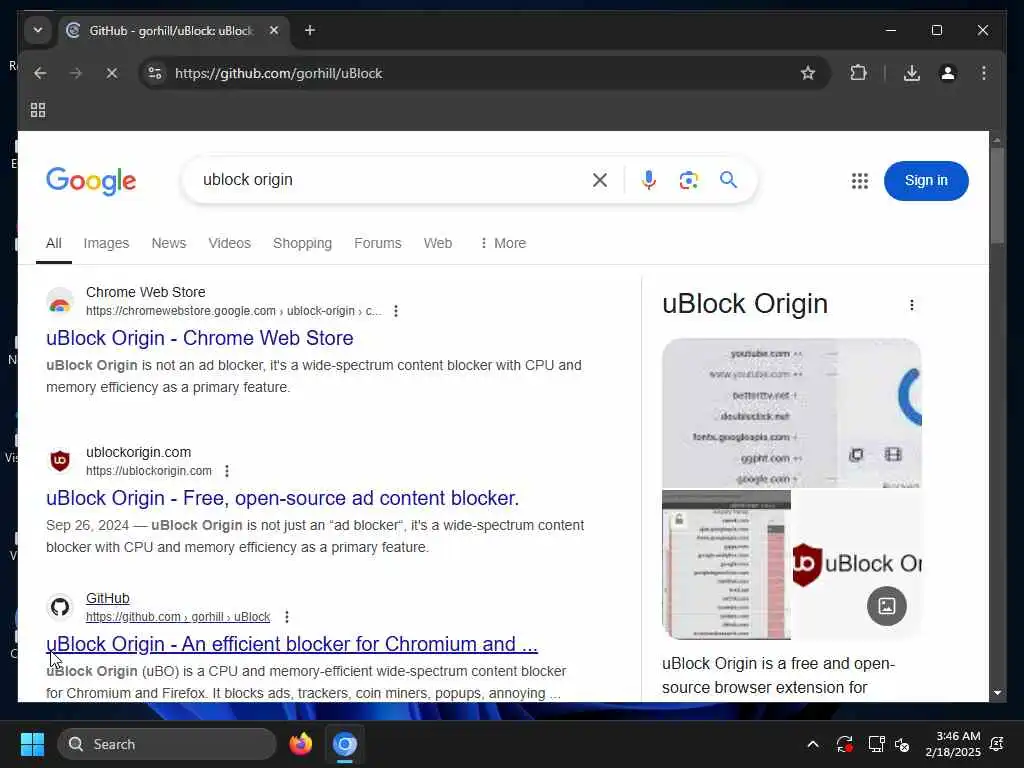Open the network tray icon
This screenshot has width=1024, height=768.
[876, 744]
